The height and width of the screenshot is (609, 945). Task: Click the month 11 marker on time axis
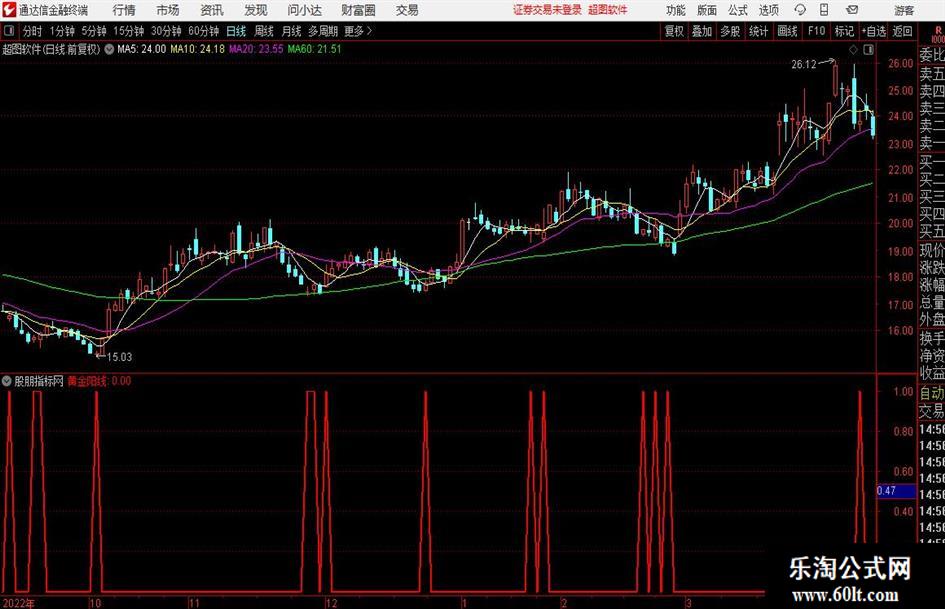[193, 603]
